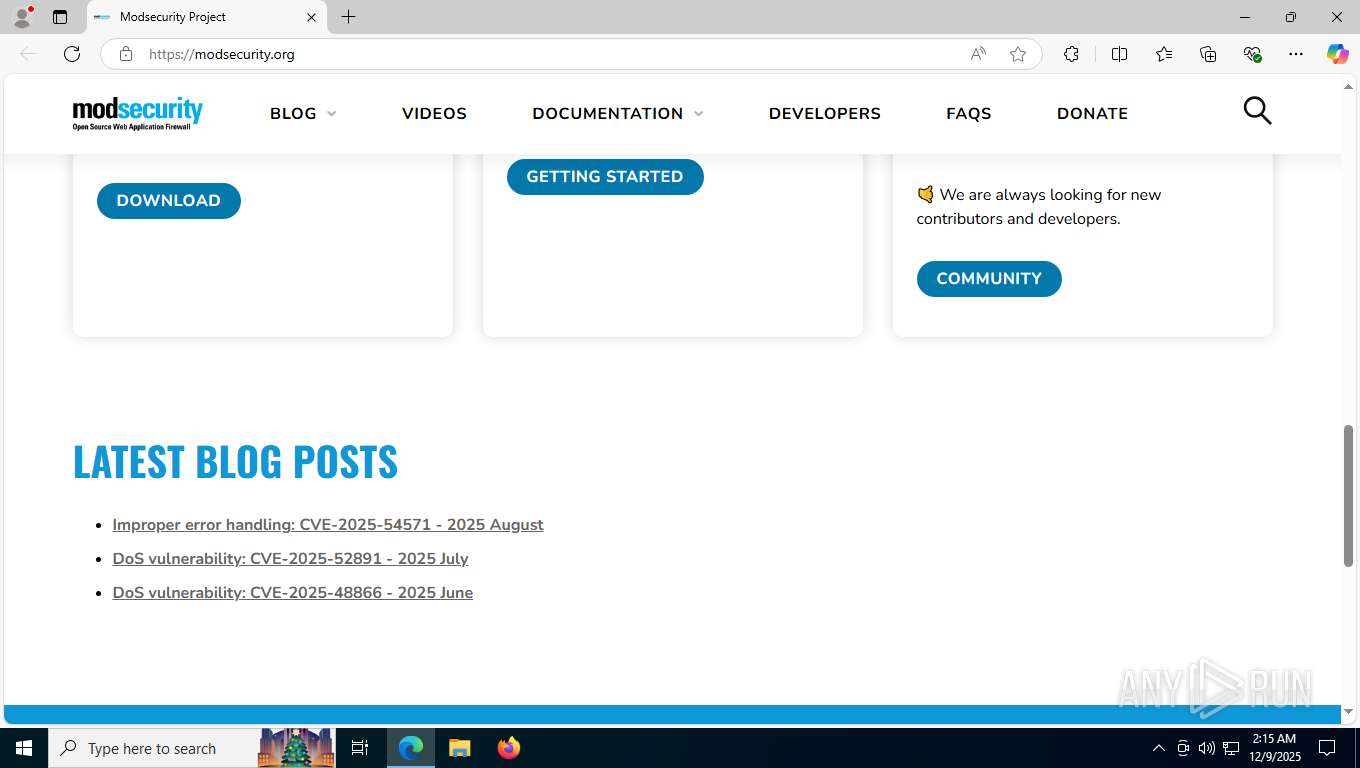
Task: Click the browser back arrow
Action: pos(28,54)
